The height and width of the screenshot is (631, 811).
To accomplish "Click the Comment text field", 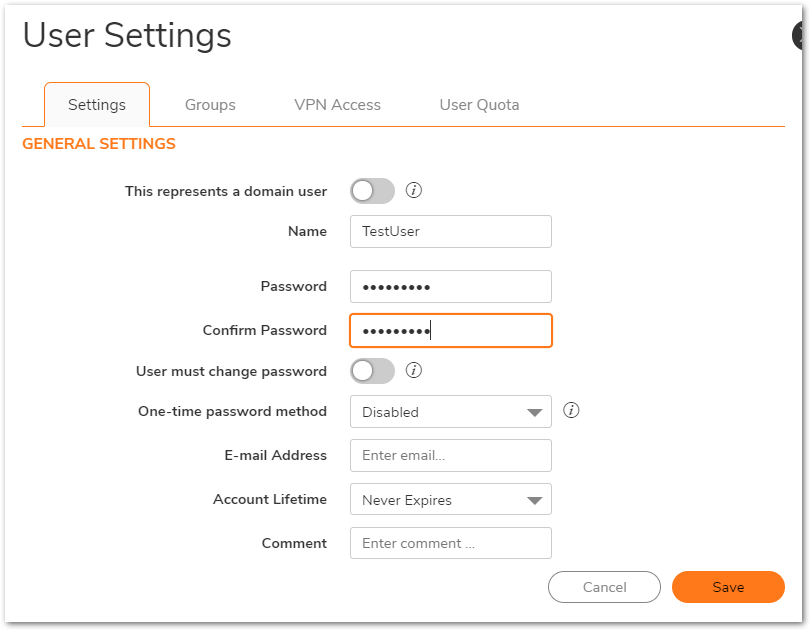I will tap(450, 543).
